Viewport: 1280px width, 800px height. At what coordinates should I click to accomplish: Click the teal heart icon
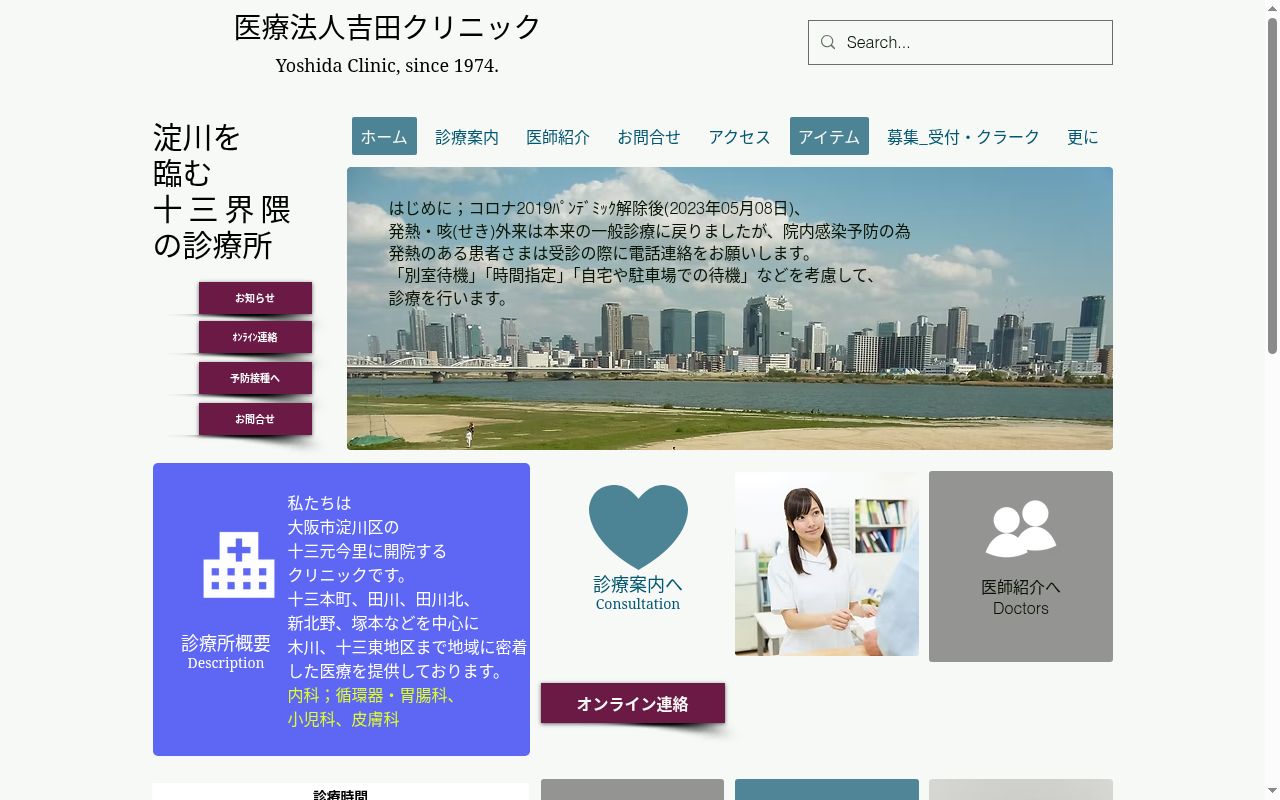click(x=638, y=527)
